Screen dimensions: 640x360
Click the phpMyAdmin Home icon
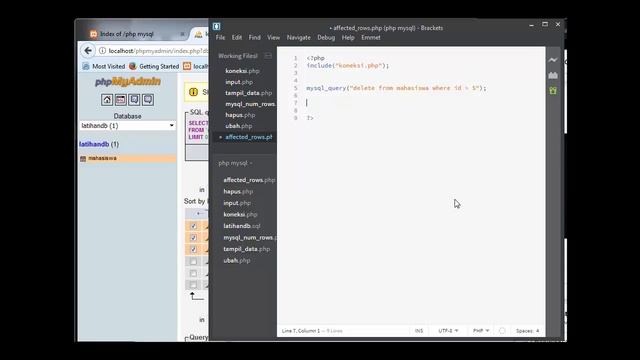coord(107,100)
